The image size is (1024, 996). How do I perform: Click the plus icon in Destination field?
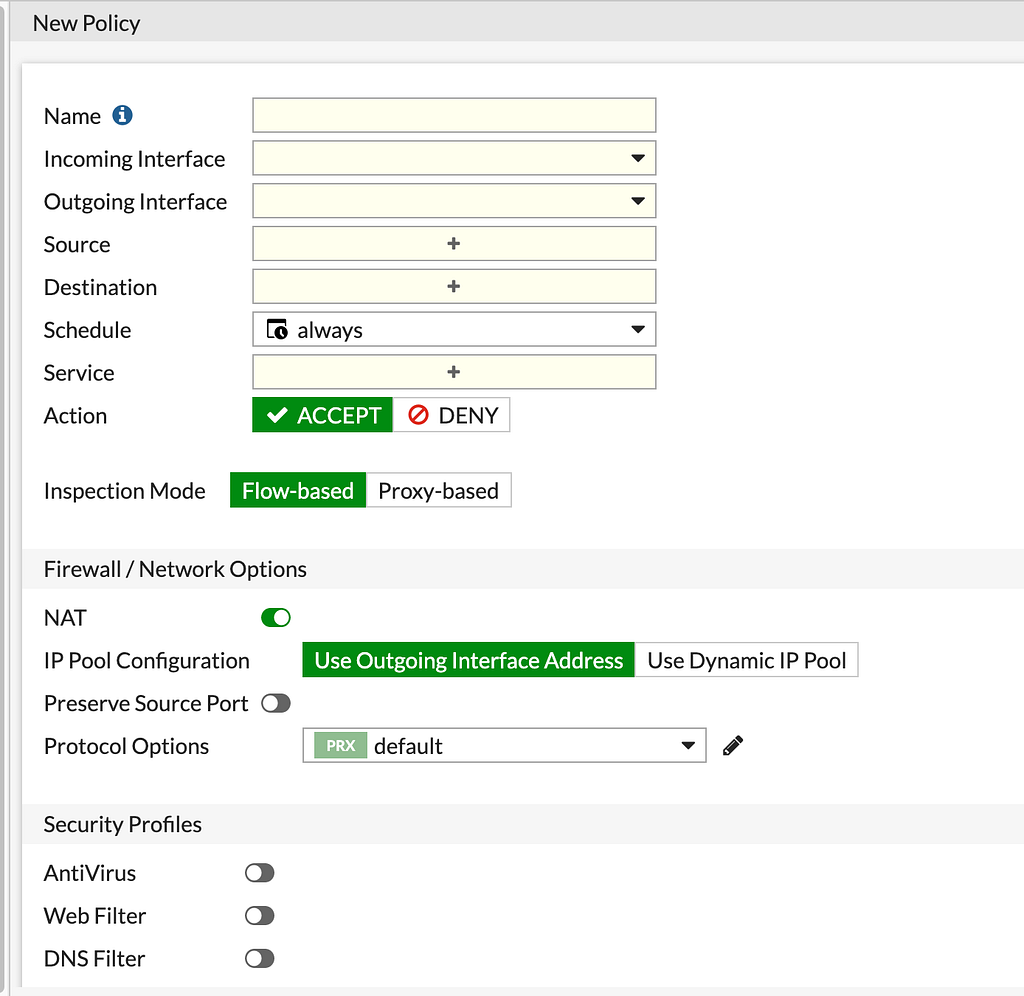coord(453,287)
